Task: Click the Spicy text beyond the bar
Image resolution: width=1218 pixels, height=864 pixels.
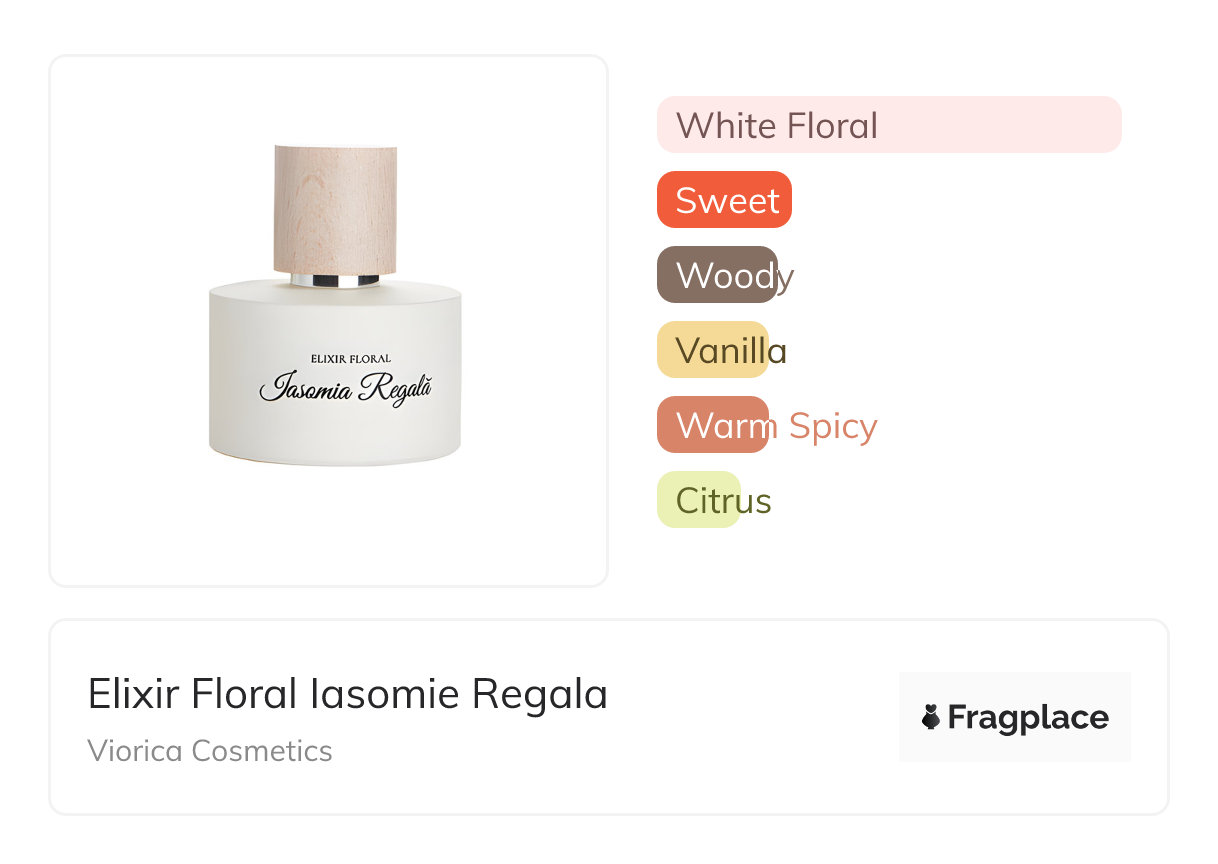Action: point(833,427)
